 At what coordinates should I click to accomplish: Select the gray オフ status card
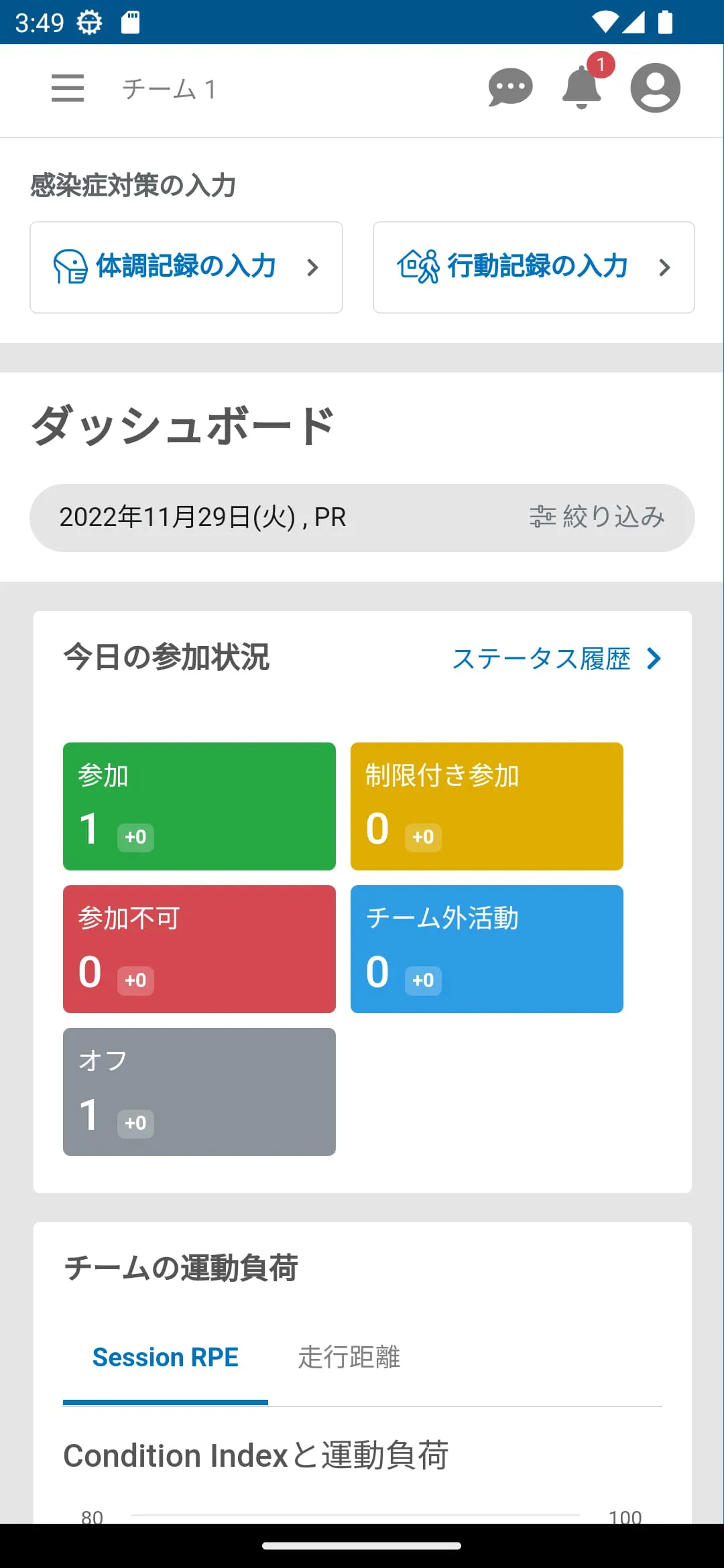tap(198, 1092)
